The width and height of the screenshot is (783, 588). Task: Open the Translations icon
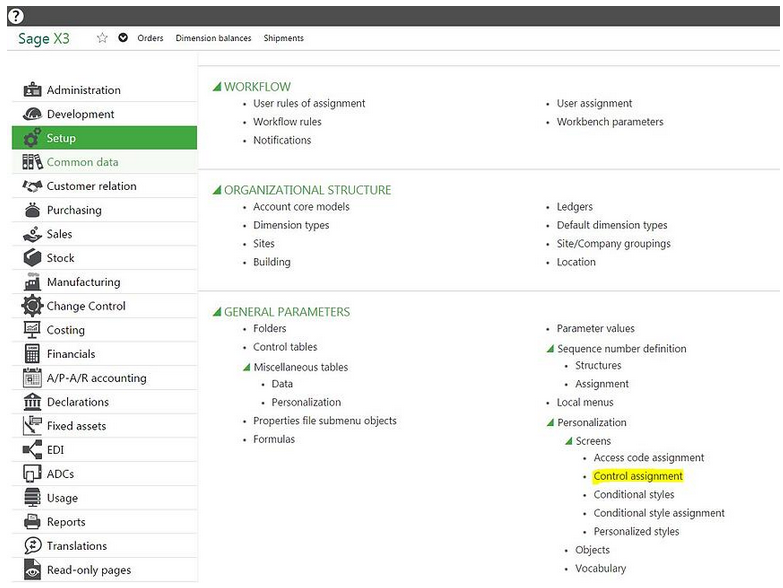tap(32, 546)
